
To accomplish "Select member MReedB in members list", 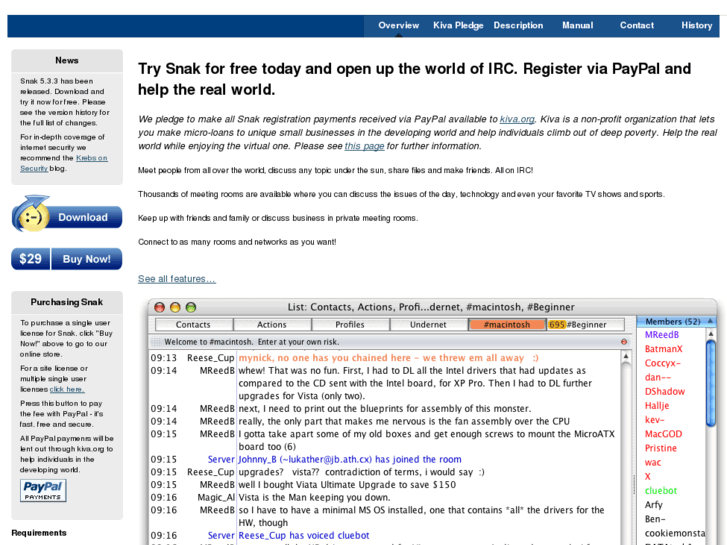I will click(x=662, y=335).
